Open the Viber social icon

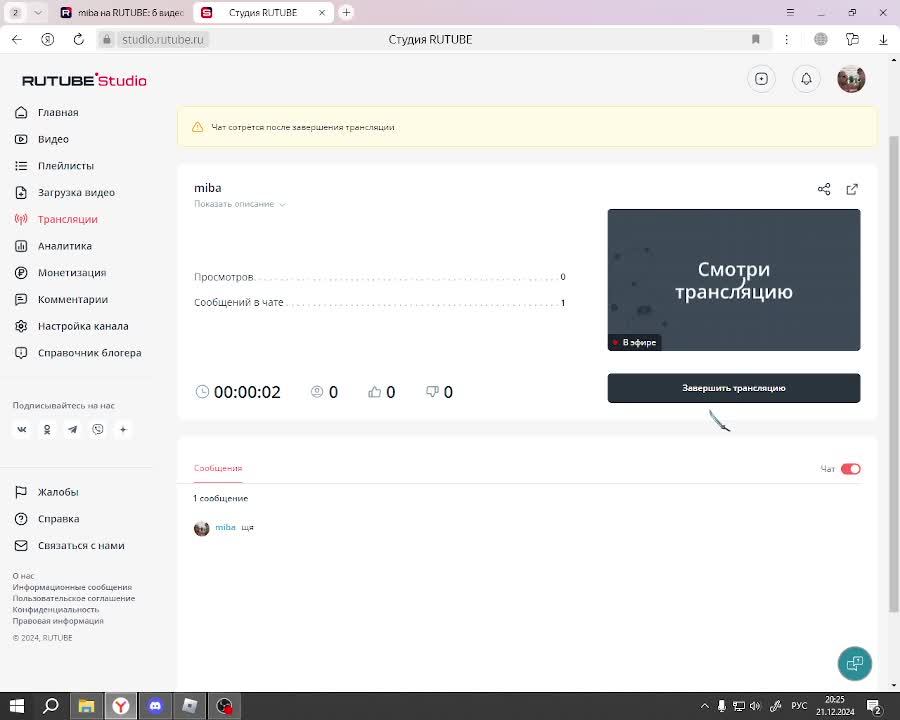(x=98, y=429)
